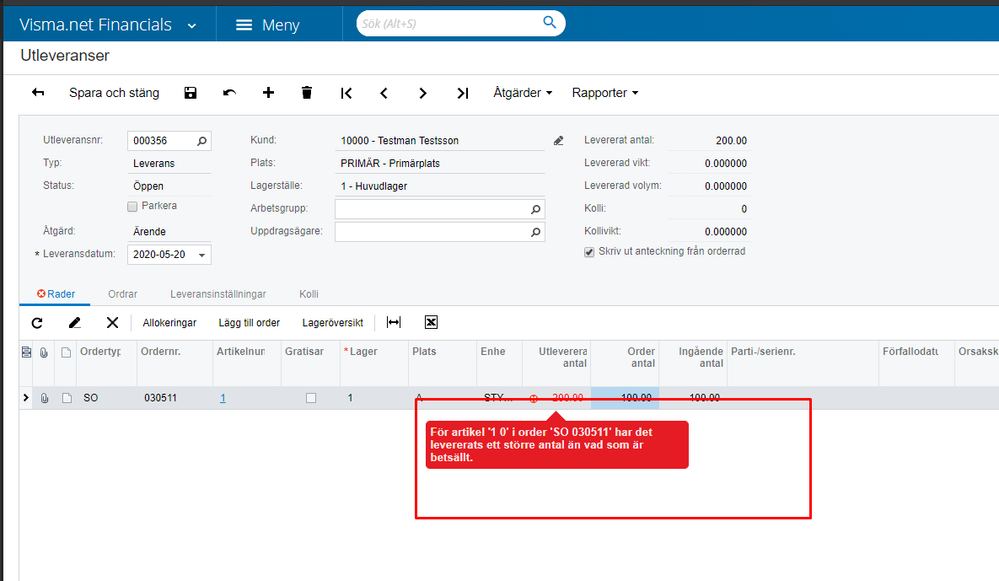Click Ingående antal cell 100.00

click(693, 398)
